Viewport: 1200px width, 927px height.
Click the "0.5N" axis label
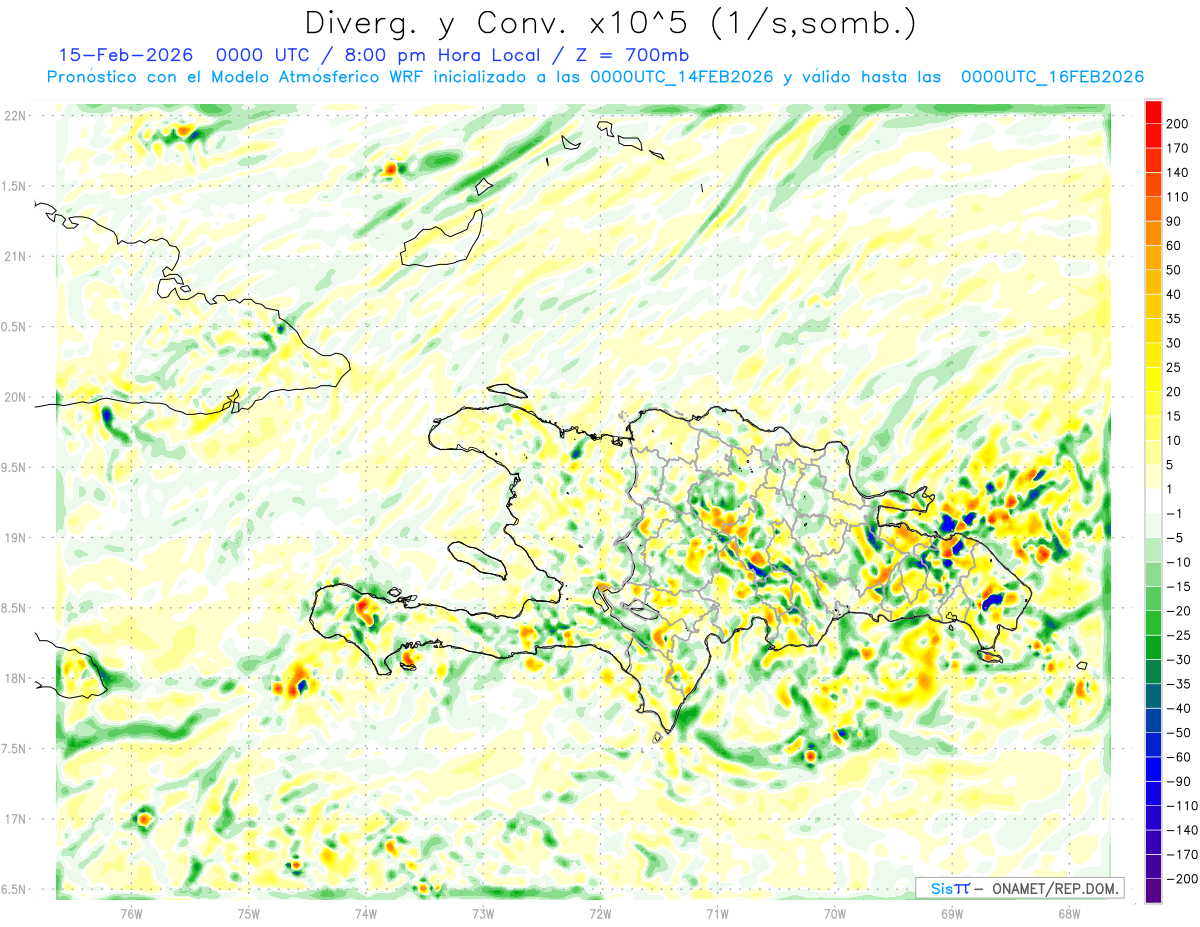13,327
